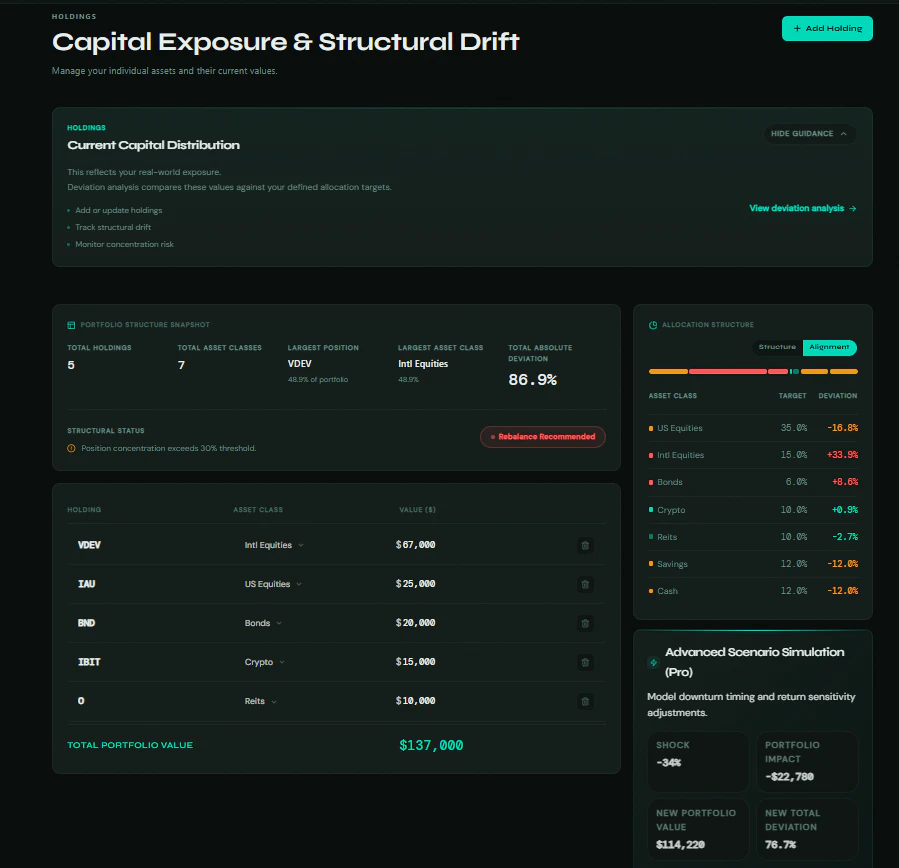
Task: Click the Holding column header
Action: [84, 510]
